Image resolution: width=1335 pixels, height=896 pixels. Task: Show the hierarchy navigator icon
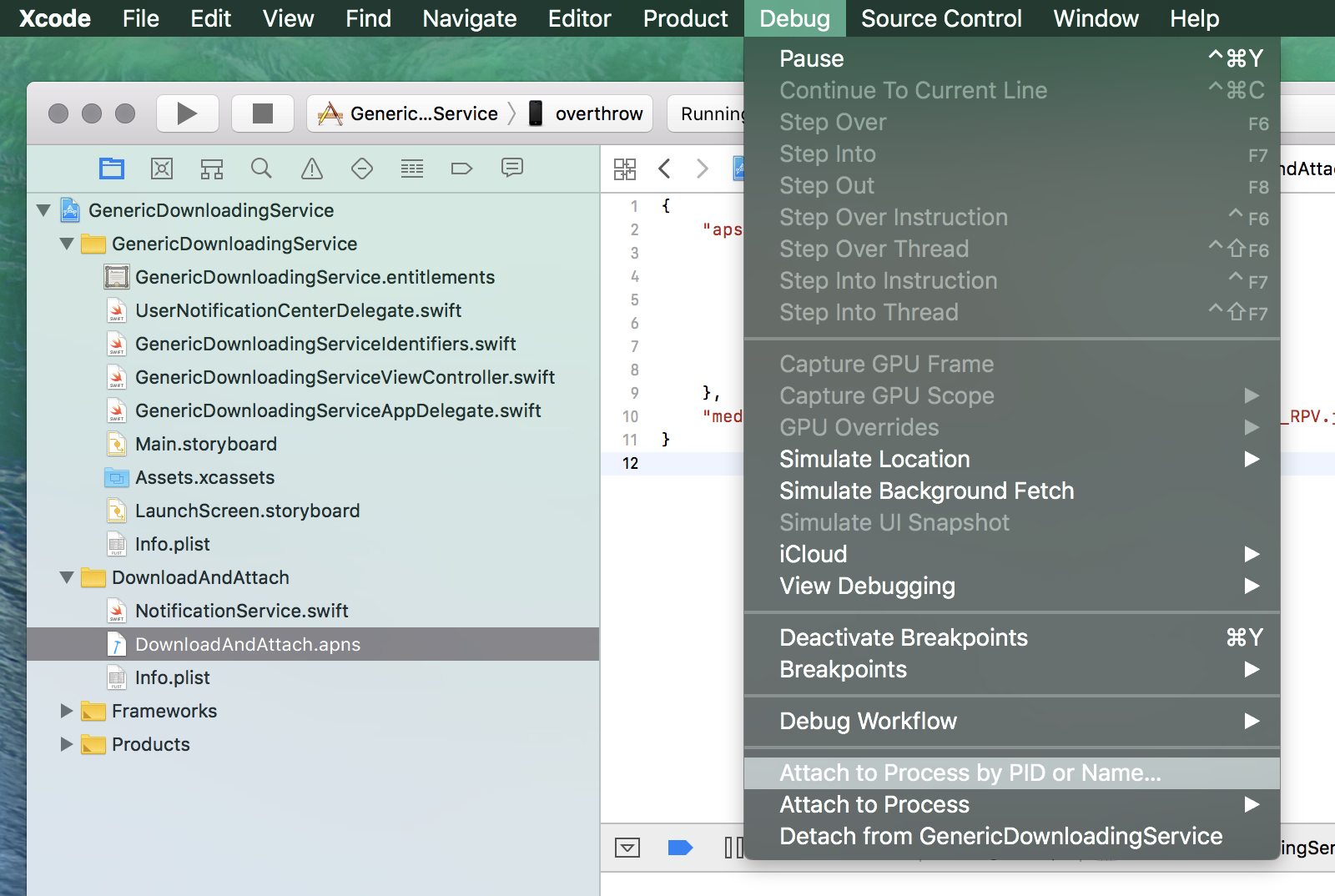(212, 169)
